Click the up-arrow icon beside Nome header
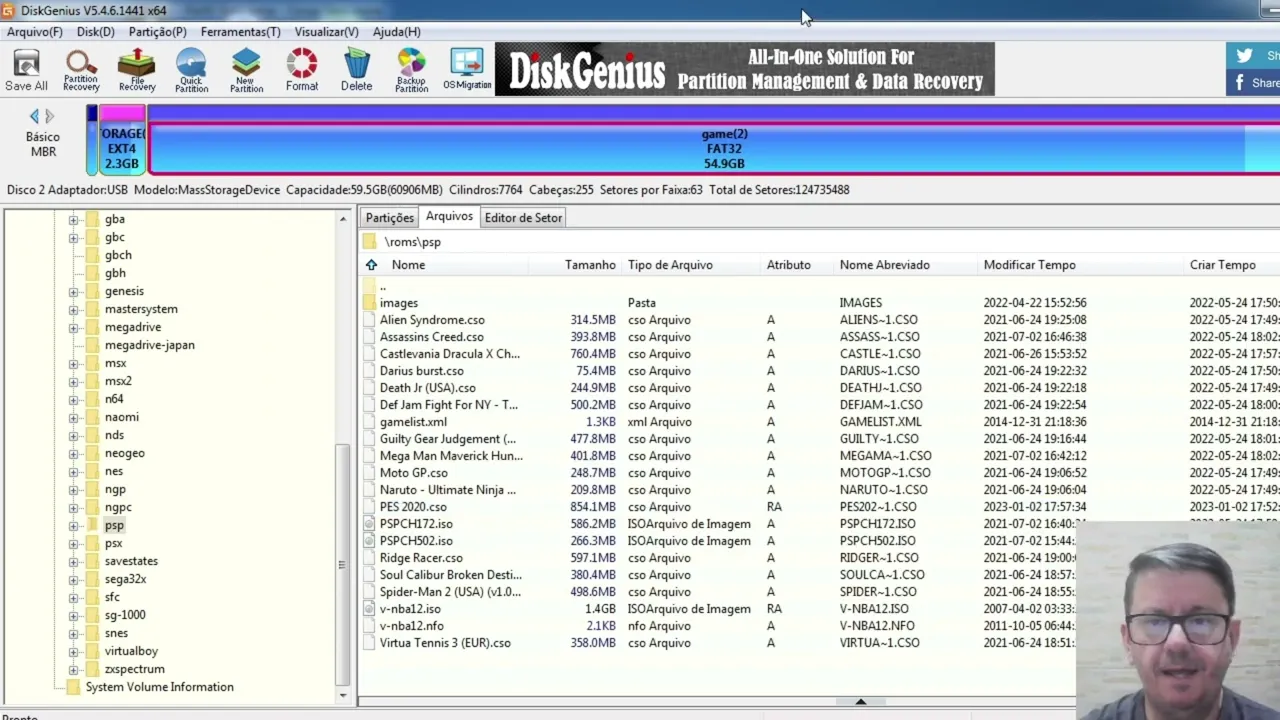The height and width of the screenshot is (720, 1280). click(371, 265)
